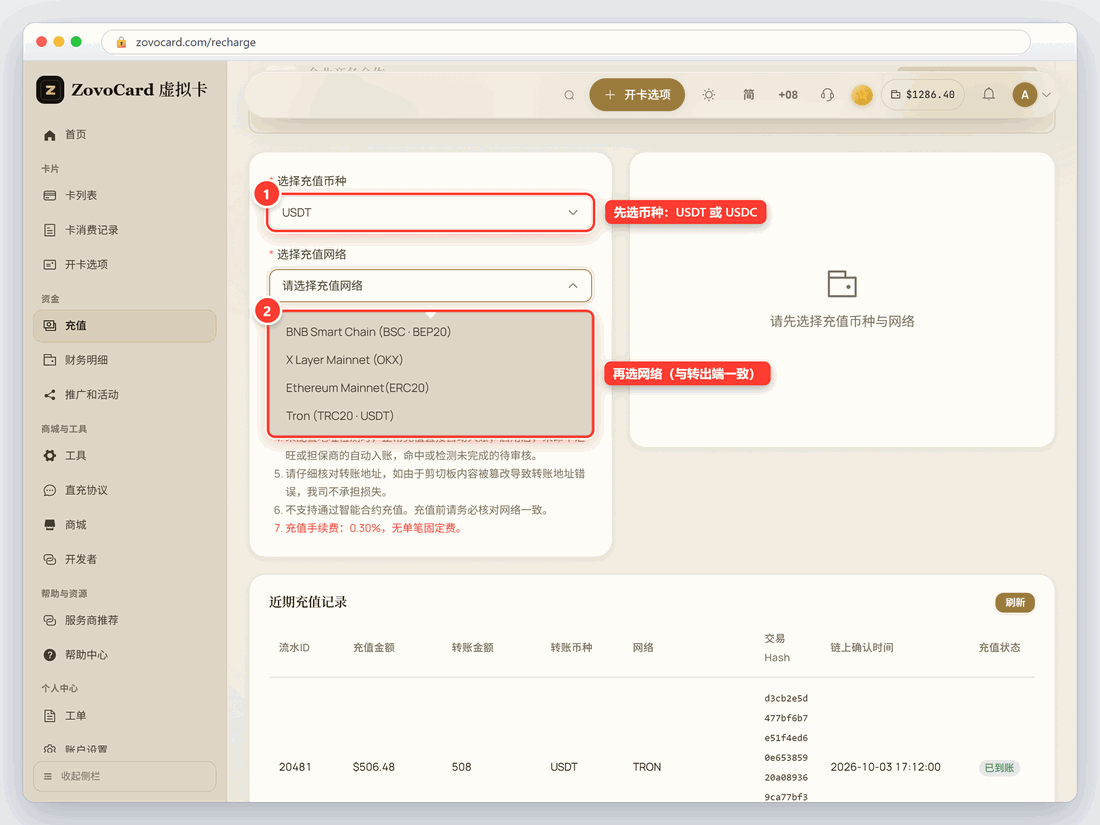Open 卡消费记录 icon in sidebar
Screen dimensions: 1100x825
pos(49,230)
